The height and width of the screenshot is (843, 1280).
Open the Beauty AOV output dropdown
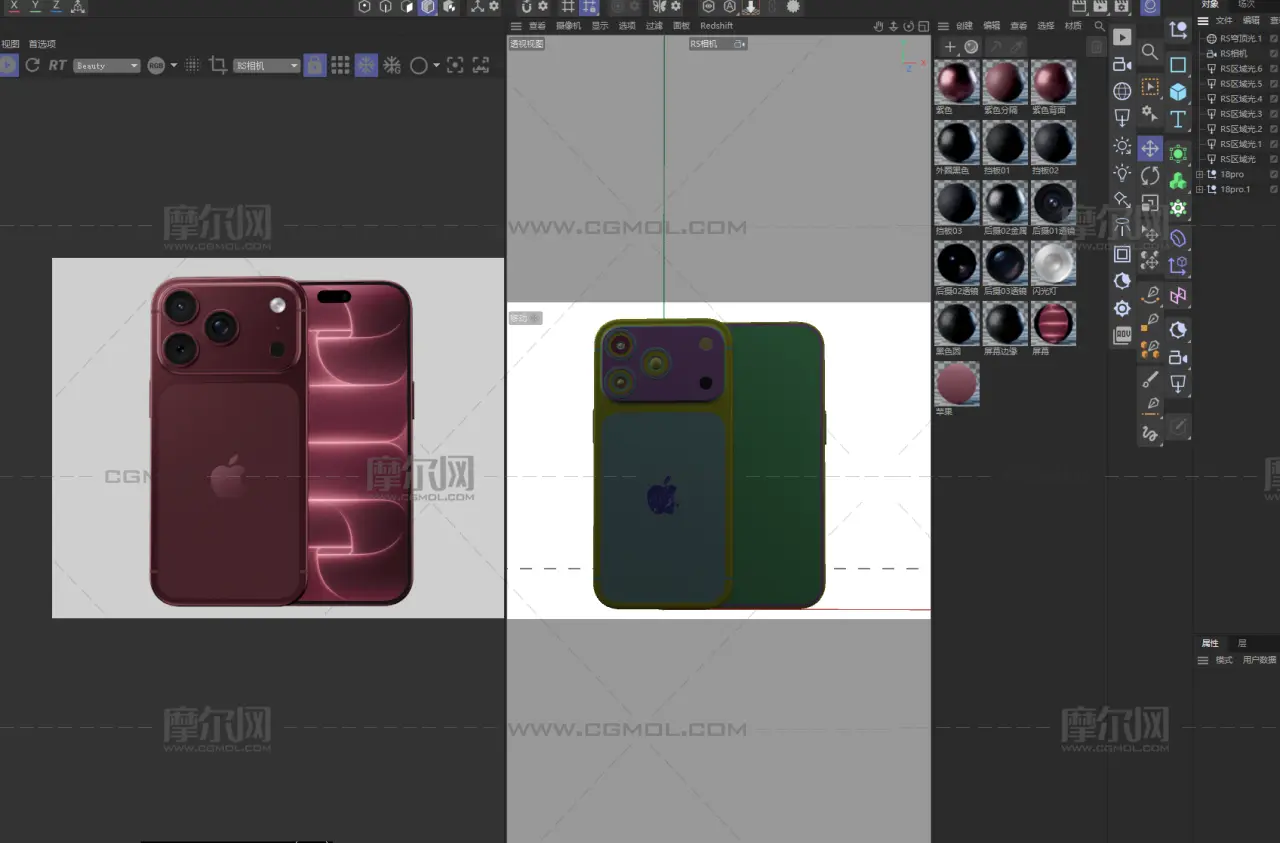pos(106,66)
